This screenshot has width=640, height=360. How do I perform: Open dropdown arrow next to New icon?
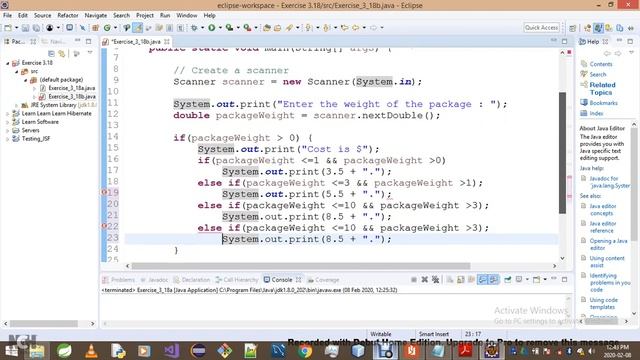16,28
